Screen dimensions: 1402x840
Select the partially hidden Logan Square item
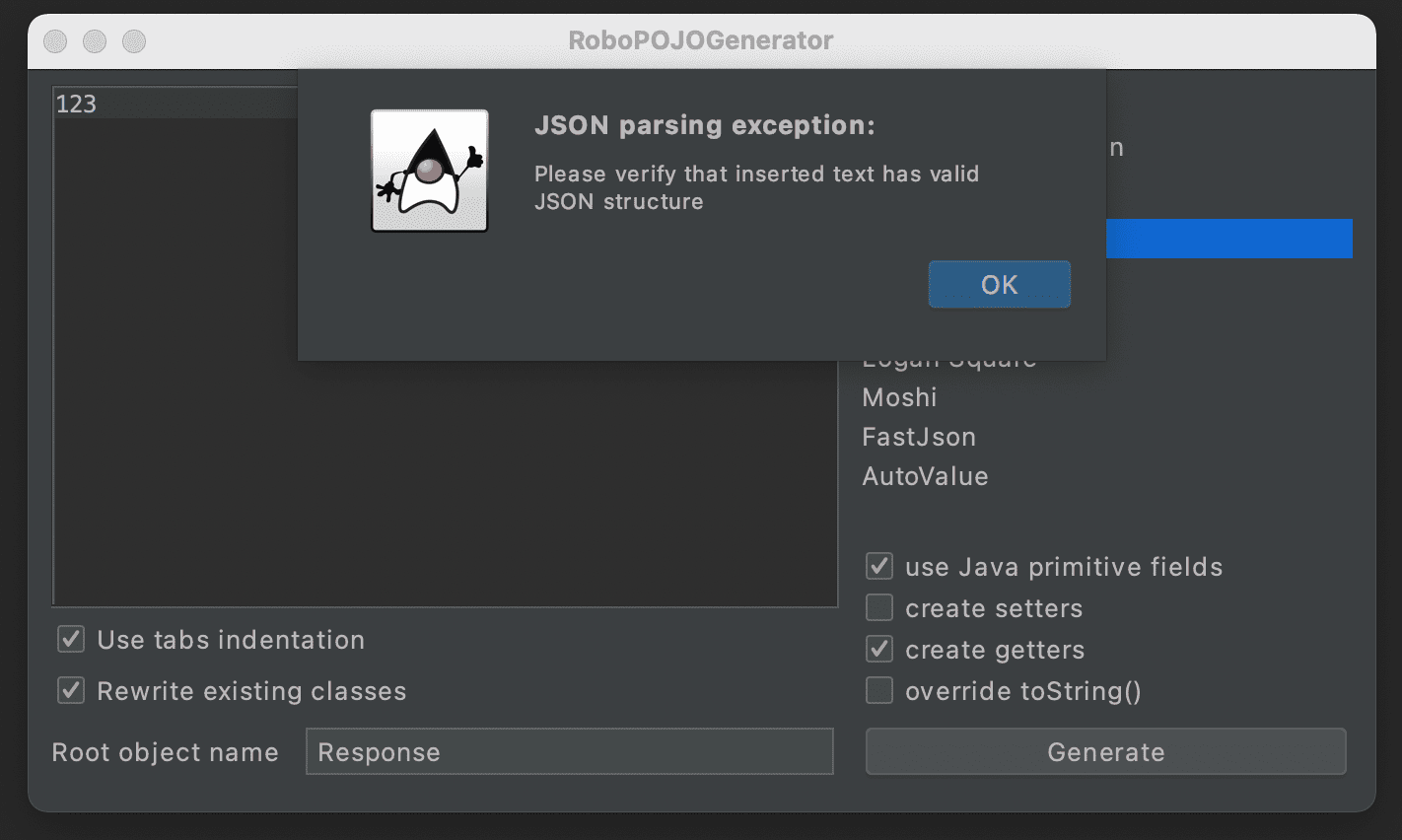click(x=948, y=364)
